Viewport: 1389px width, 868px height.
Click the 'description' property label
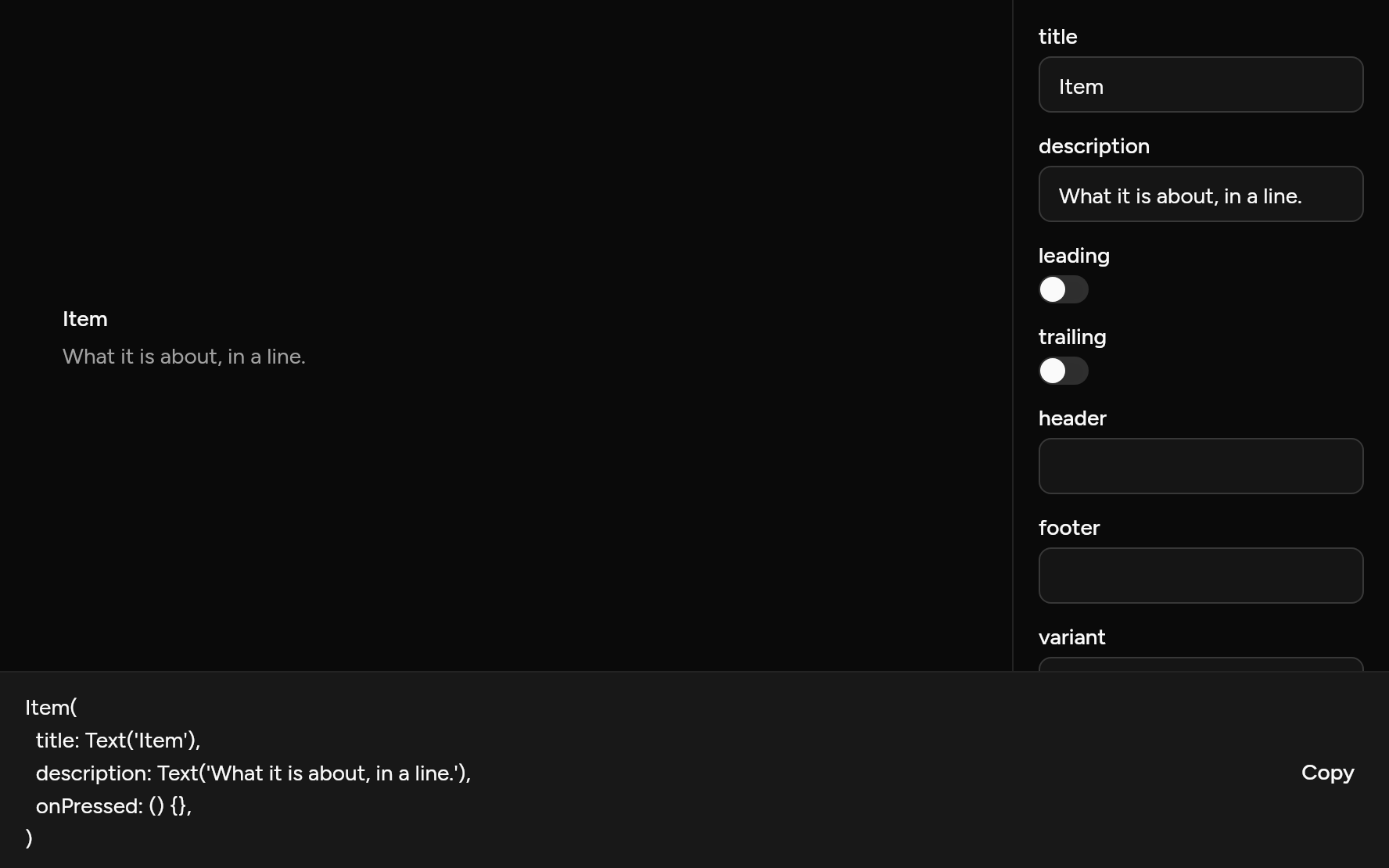(x=1093, y=146)
